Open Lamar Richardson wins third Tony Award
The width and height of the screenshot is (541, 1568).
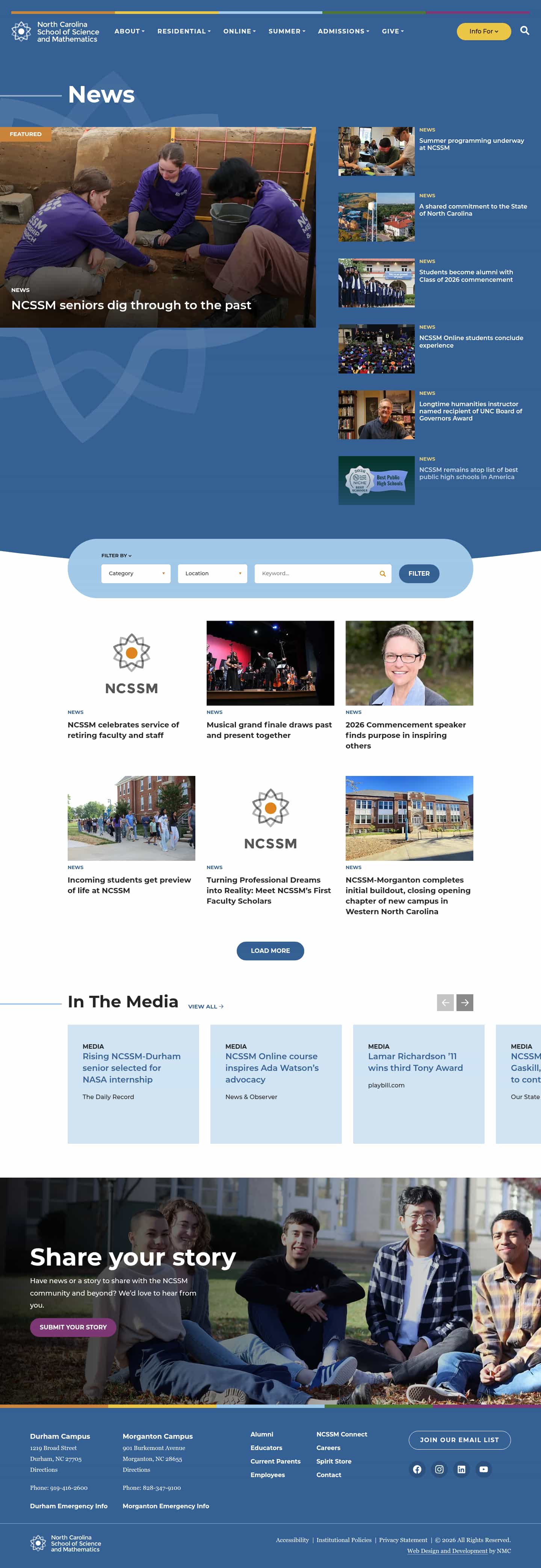[416, 1062]
